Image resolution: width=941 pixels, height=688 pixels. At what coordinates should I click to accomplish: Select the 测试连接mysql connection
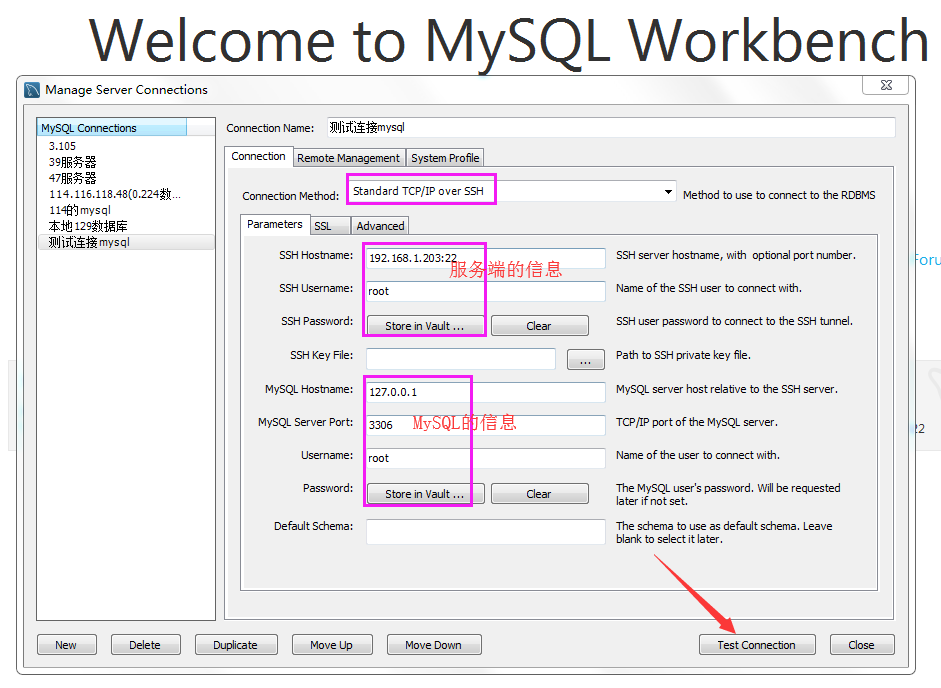click(x=126, y=243)
